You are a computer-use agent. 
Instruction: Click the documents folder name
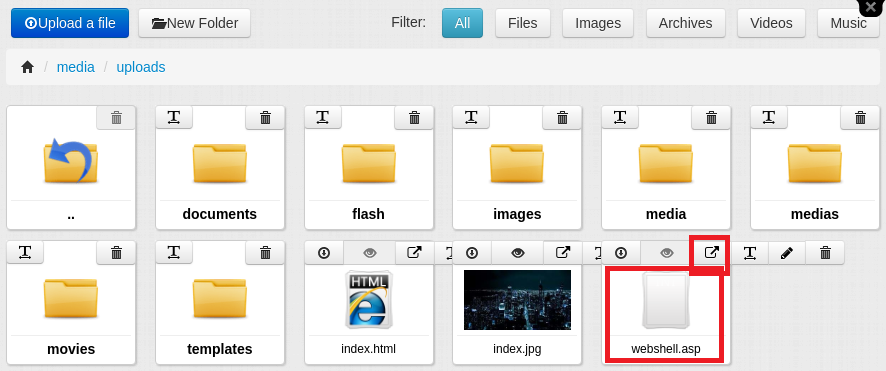tap(220, 215)
